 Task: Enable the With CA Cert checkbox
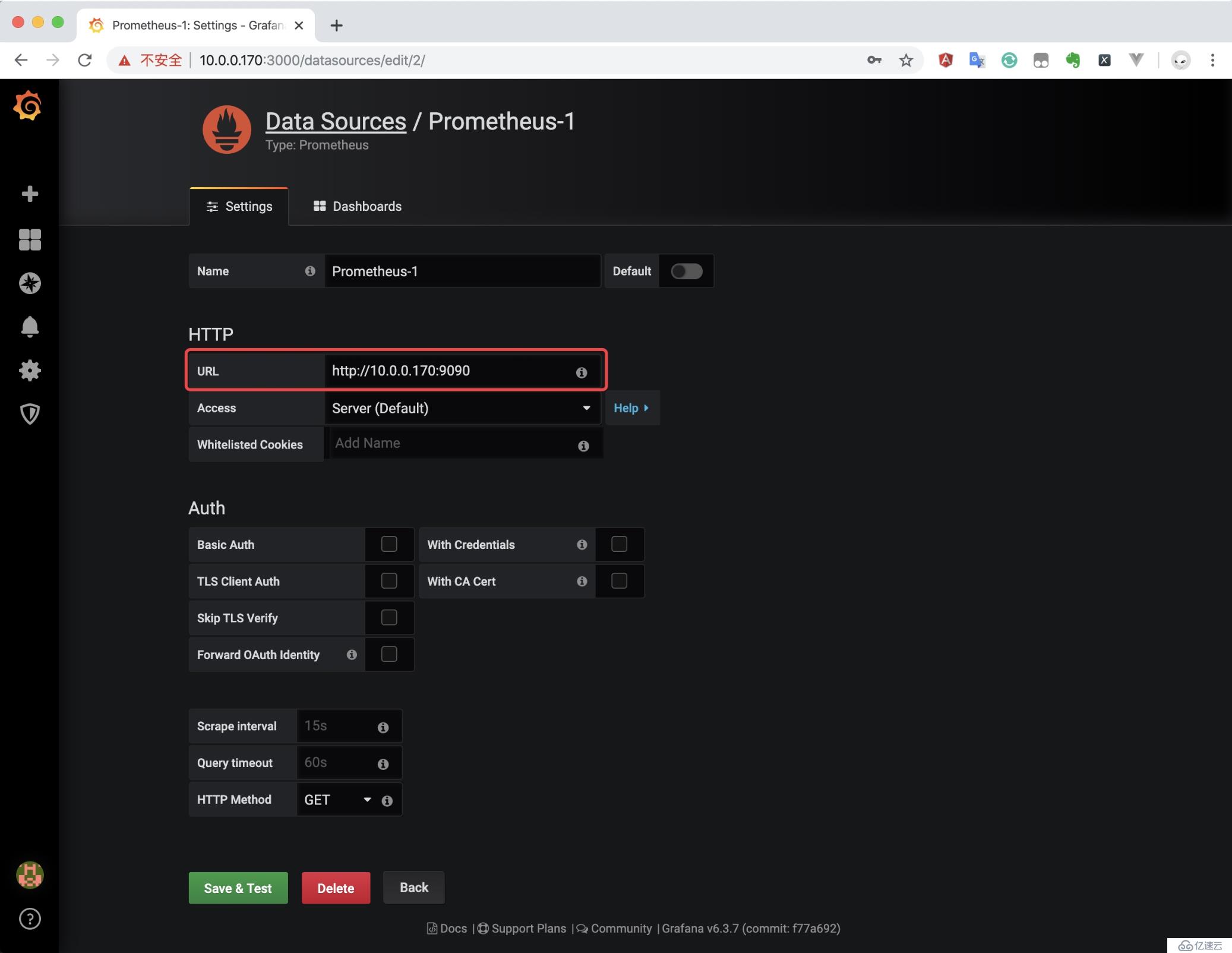coord(619,581)
